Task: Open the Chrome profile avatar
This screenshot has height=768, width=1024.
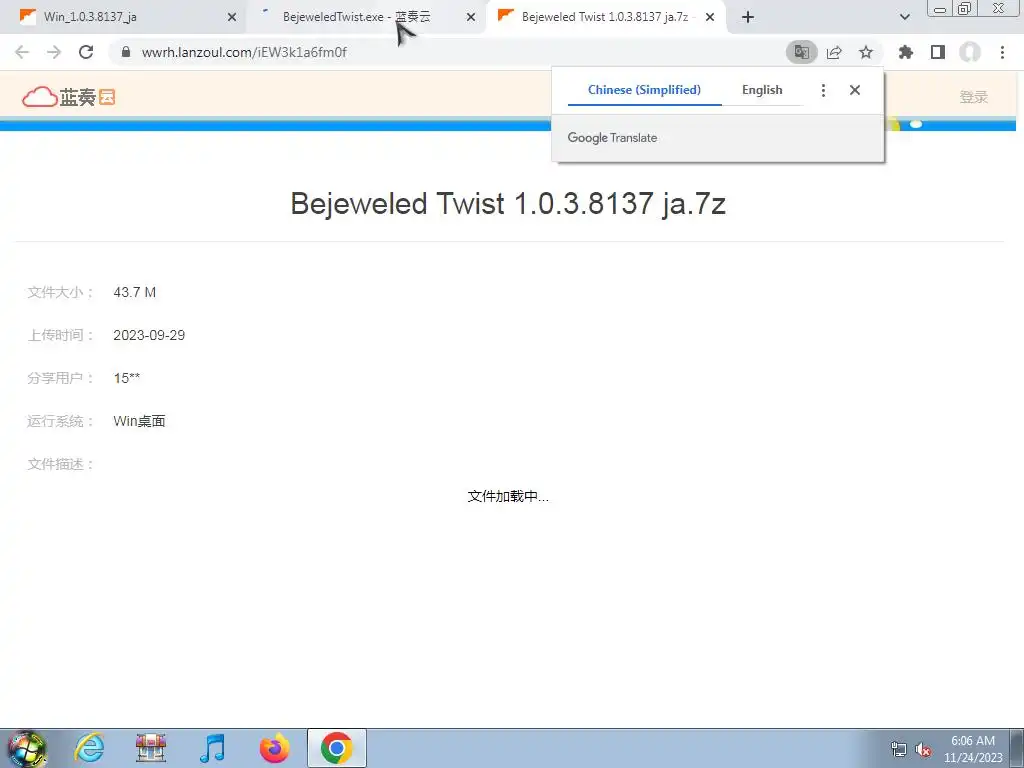Action: [x=970, y=52]
